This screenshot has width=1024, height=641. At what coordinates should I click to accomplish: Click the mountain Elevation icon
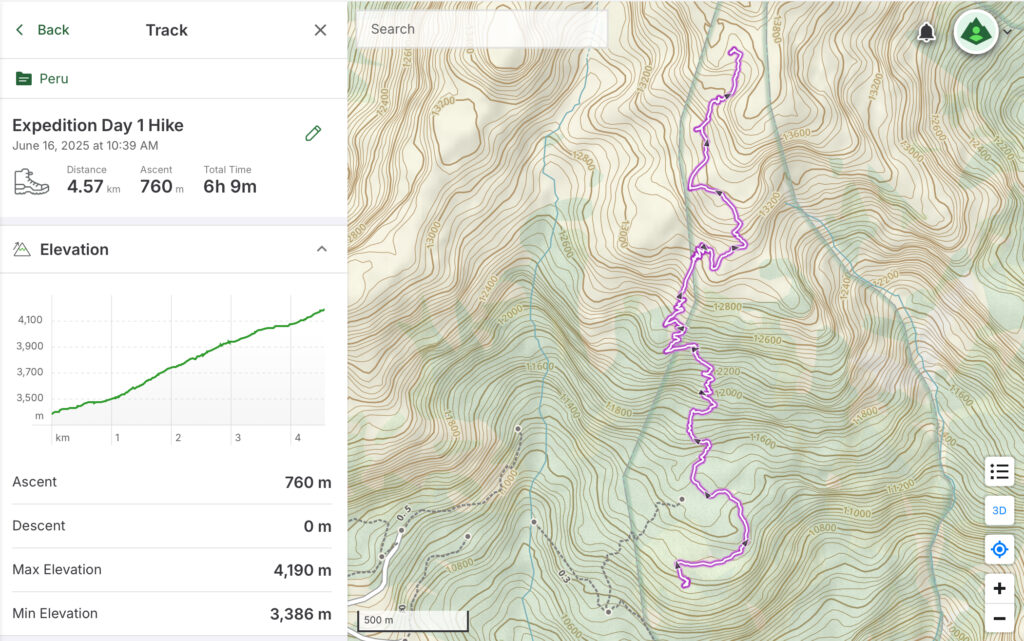click(22, 249)
